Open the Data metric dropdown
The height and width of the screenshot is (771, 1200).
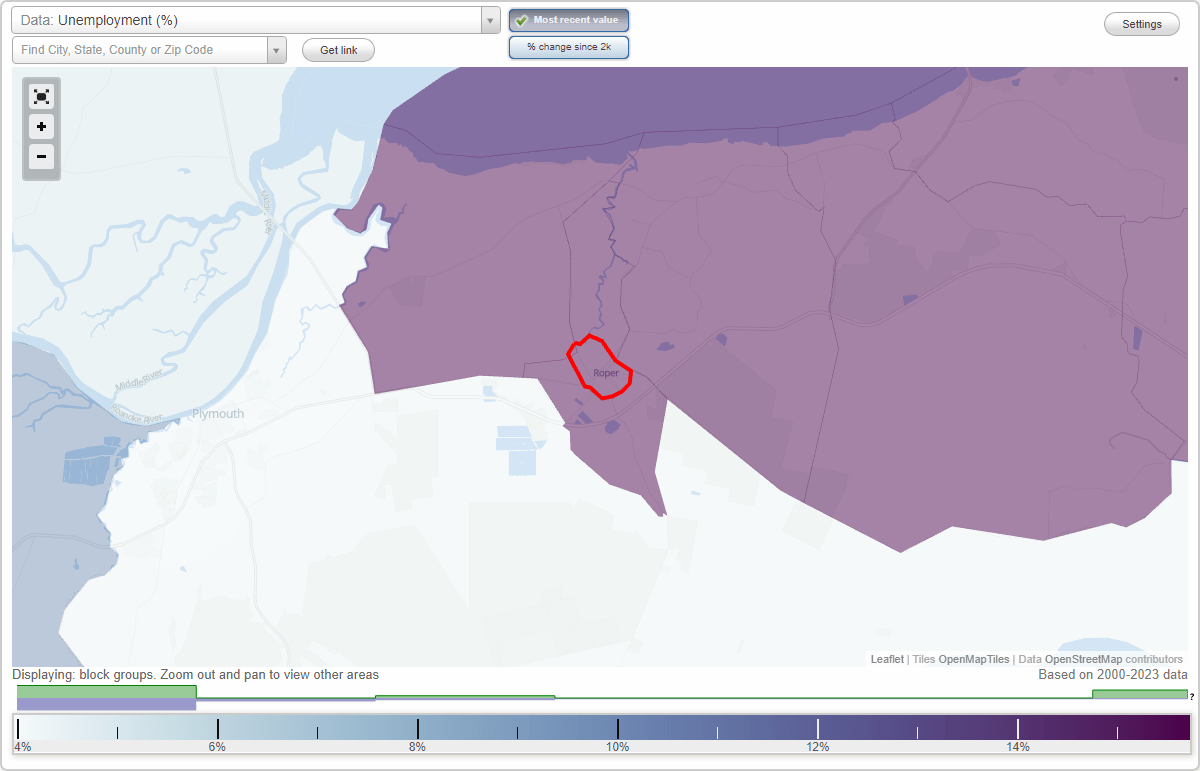(489, 19)
